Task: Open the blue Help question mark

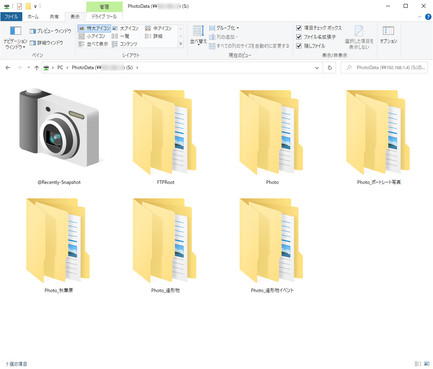Action: (428, 17)
